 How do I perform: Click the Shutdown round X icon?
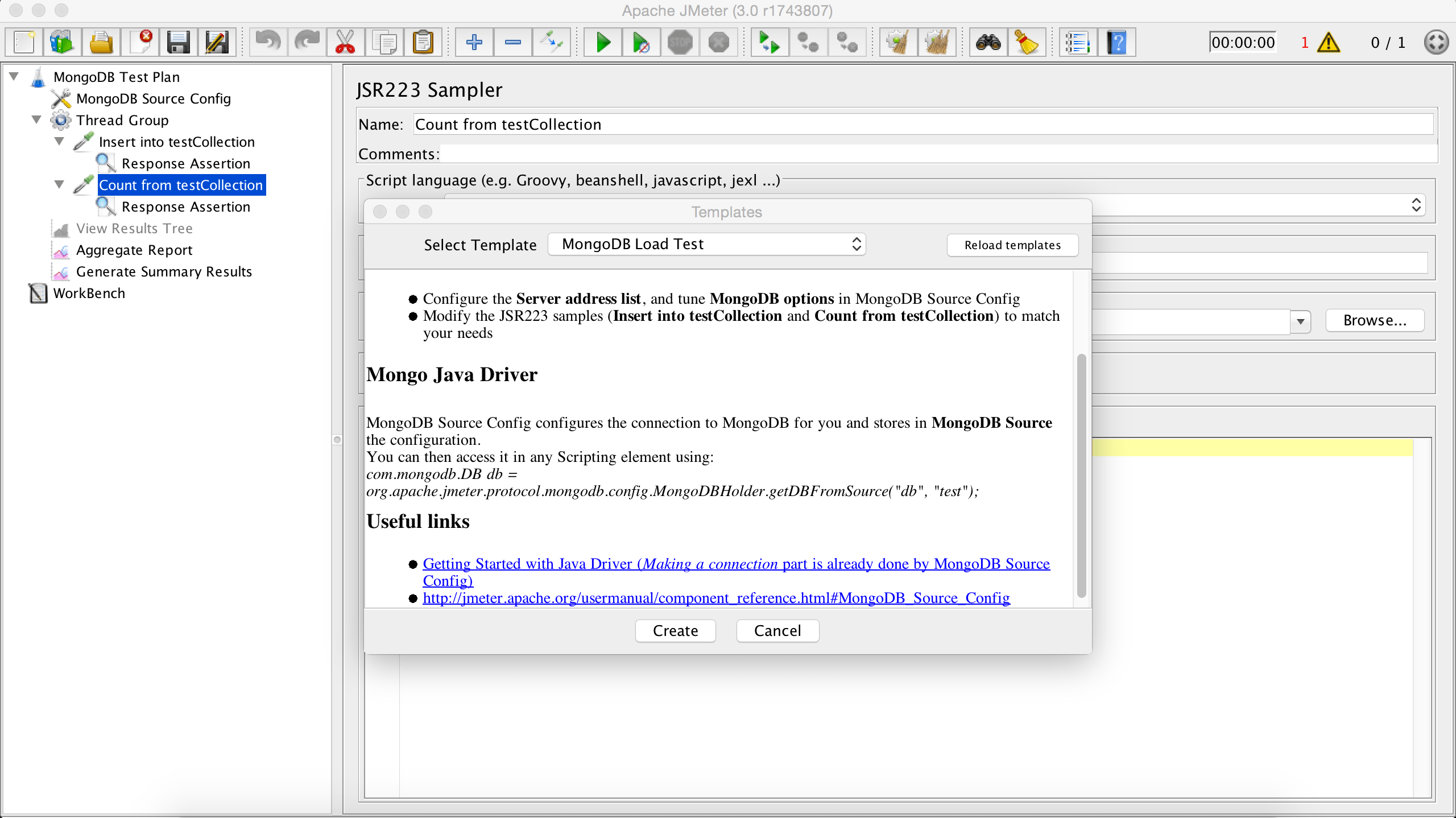point(719,43)
